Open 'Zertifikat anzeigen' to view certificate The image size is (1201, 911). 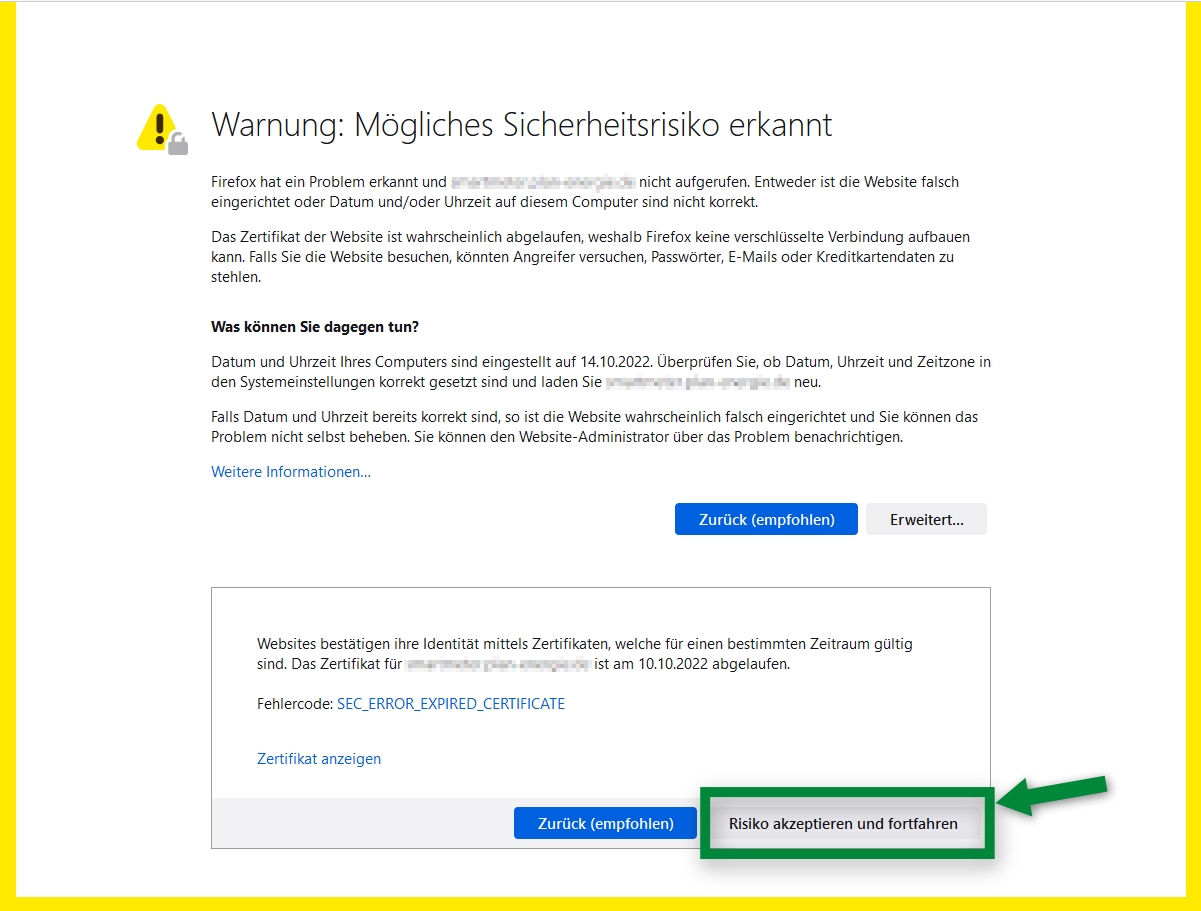point(319,759)
